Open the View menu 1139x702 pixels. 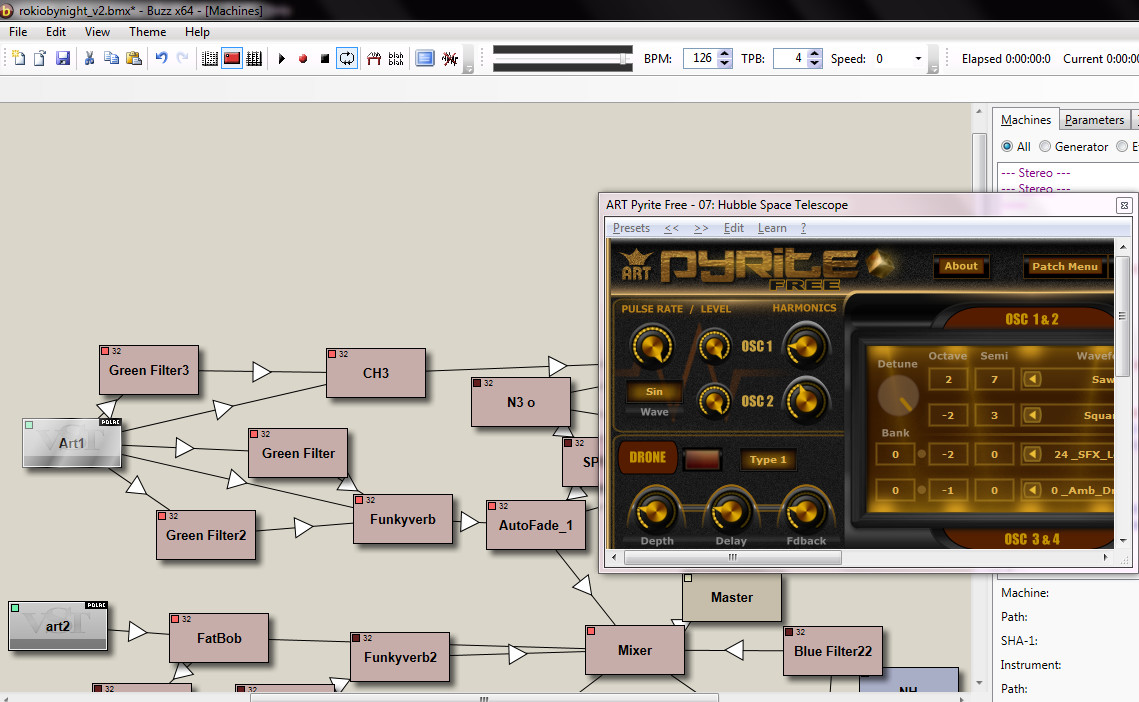point(97,32)
